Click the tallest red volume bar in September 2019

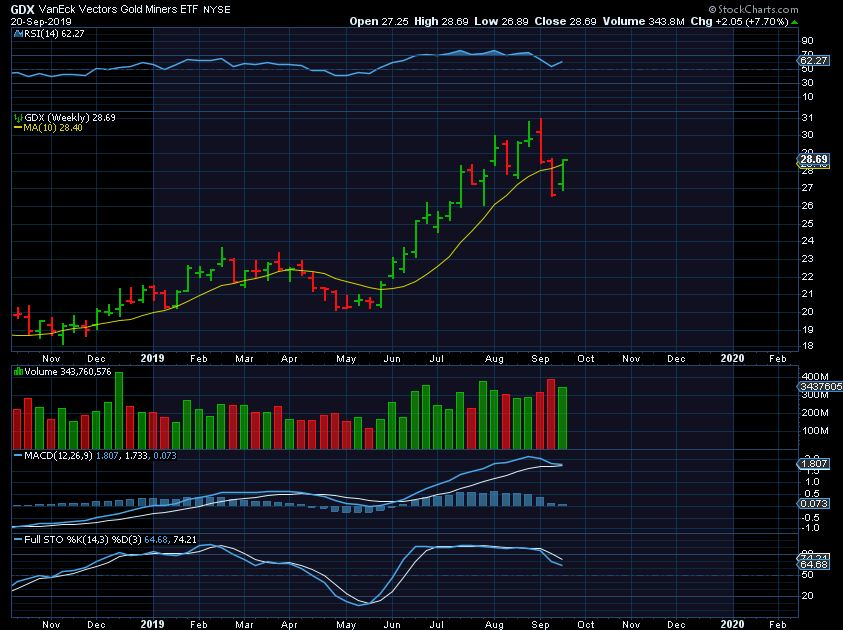551,414
